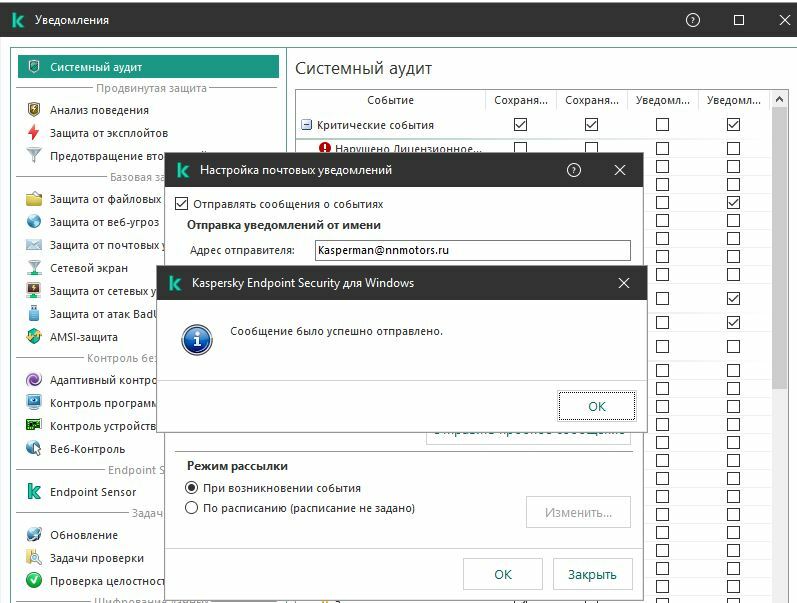The image size is (797, 603).
Task: Open Анализ поведения section
Action: coord(99,110)
